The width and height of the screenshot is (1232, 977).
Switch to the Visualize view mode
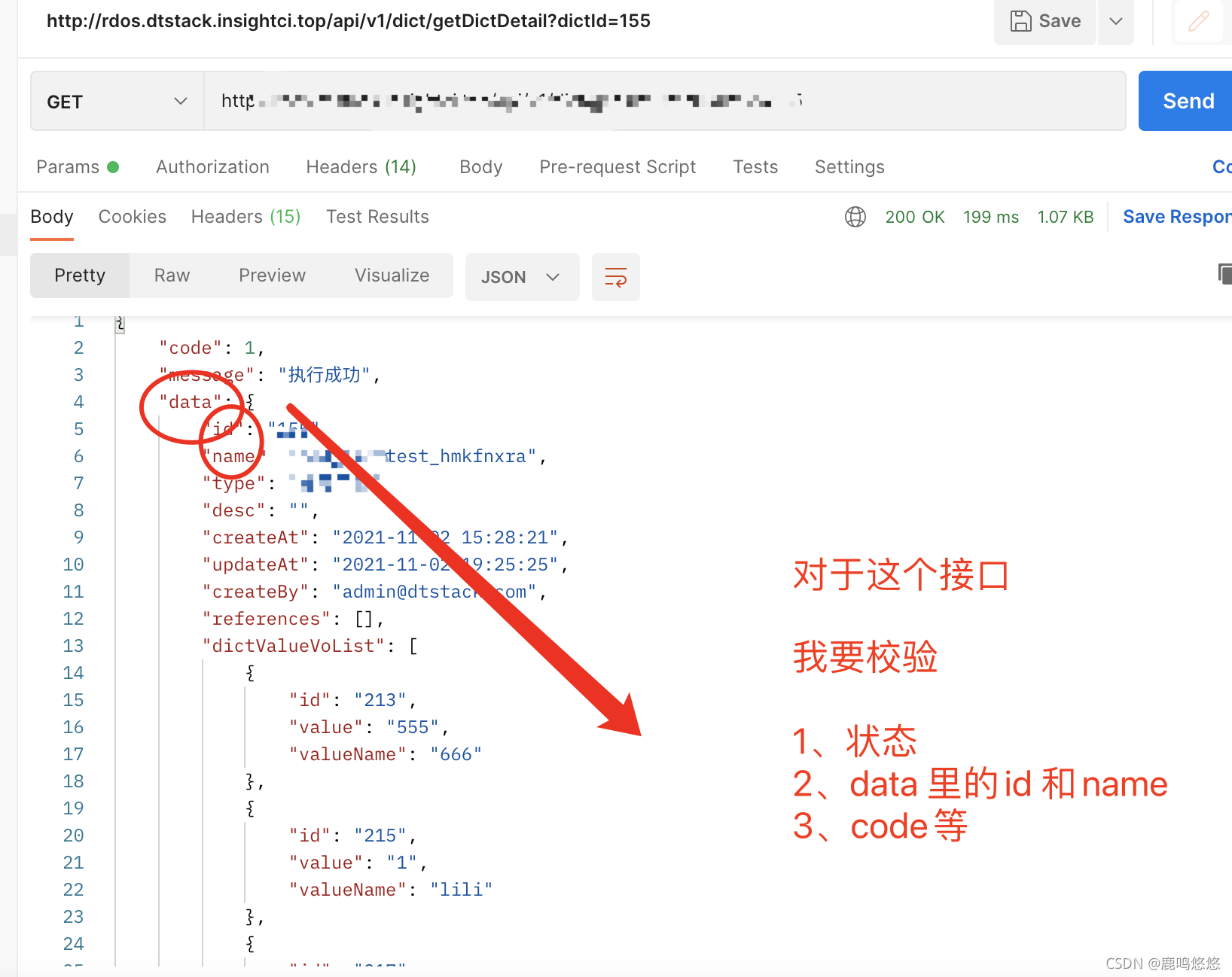click(x=392, y=275)
